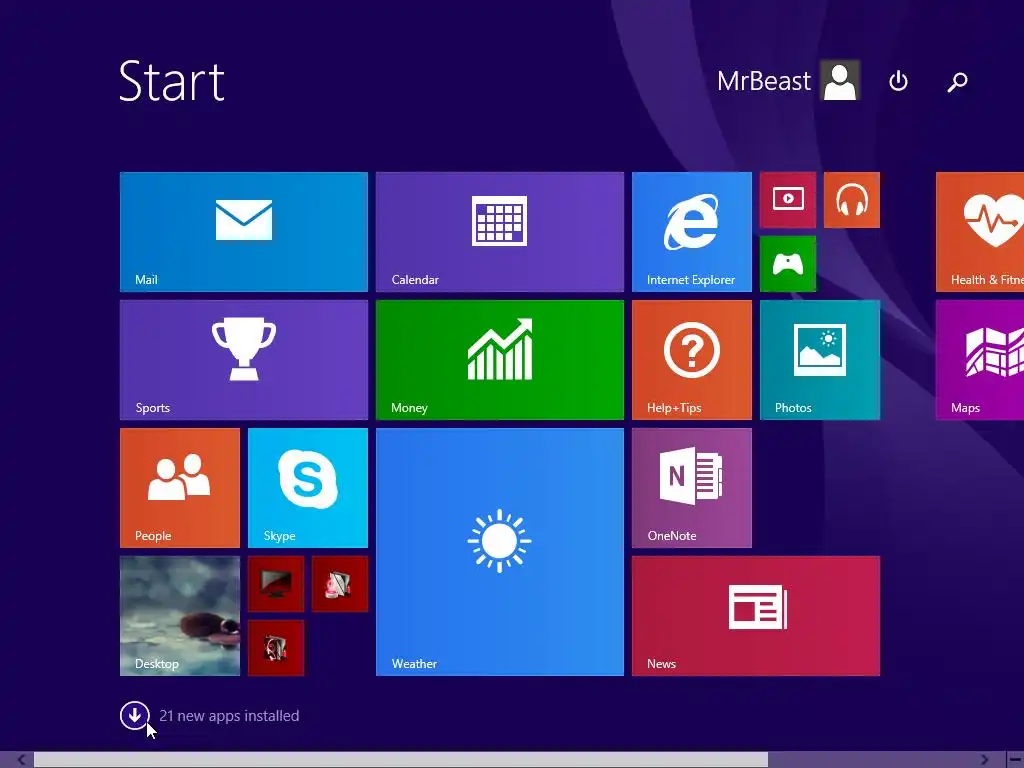The image size is (1024, 768).
Task: Click the horizontal scrollbar thumb
Action: click(x=400, y=760)
